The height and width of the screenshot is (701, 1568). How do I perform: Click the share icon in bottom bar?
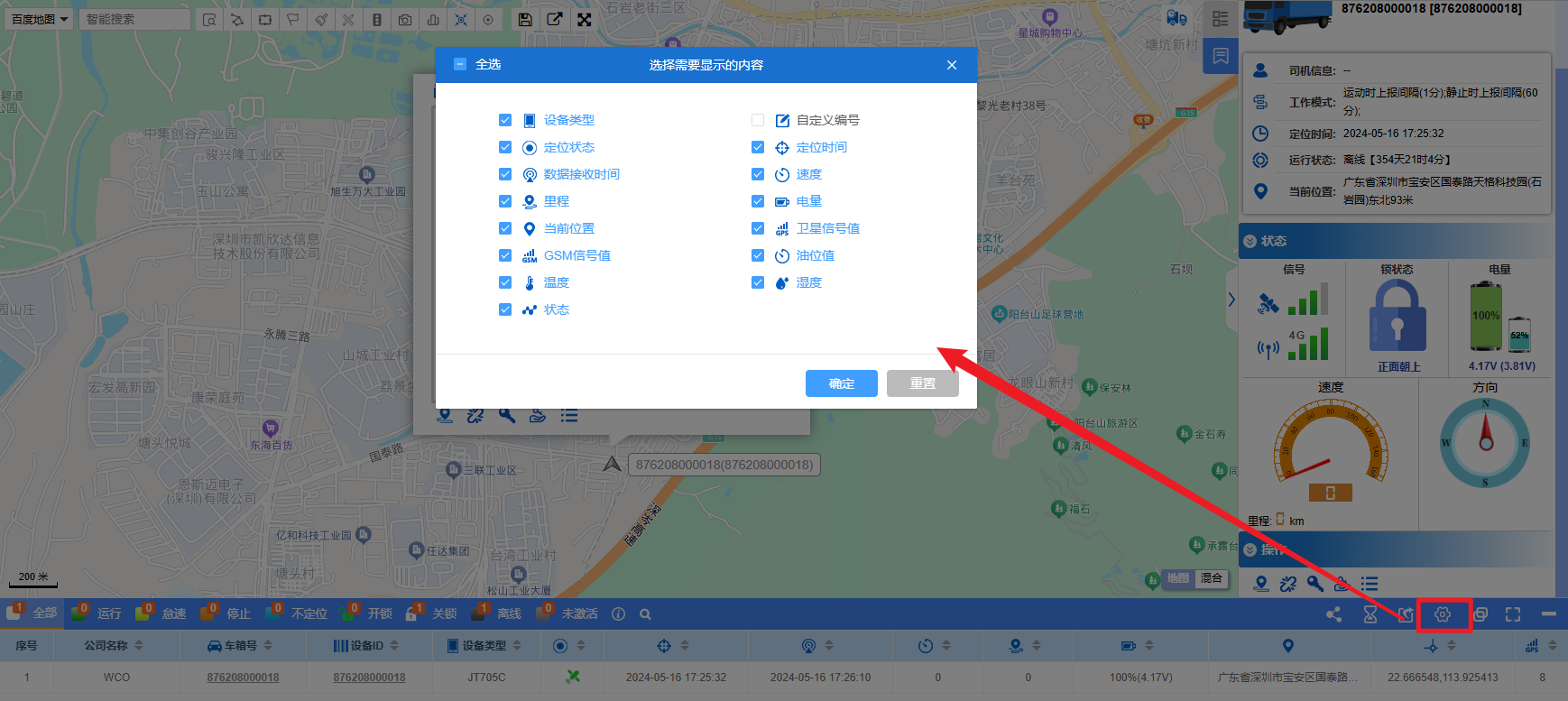coord(1333,614)
